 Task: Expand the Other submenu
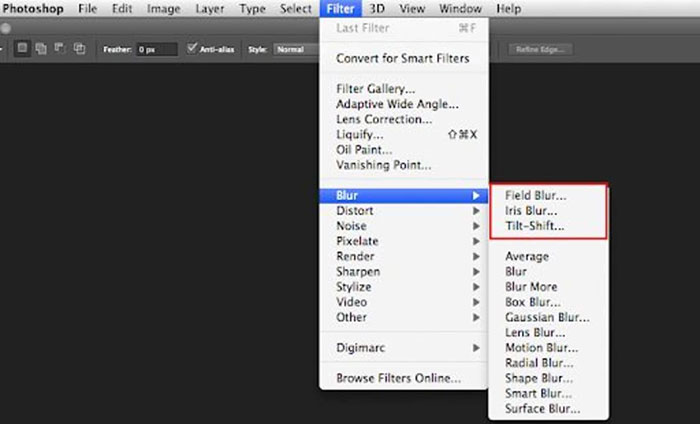point(404,317)
